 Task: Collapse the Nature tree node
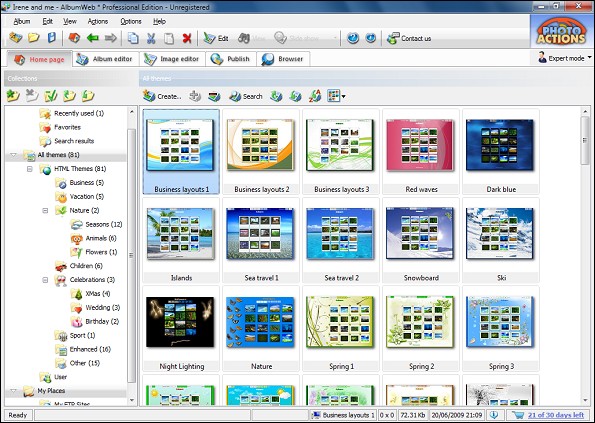click(45, 210)
